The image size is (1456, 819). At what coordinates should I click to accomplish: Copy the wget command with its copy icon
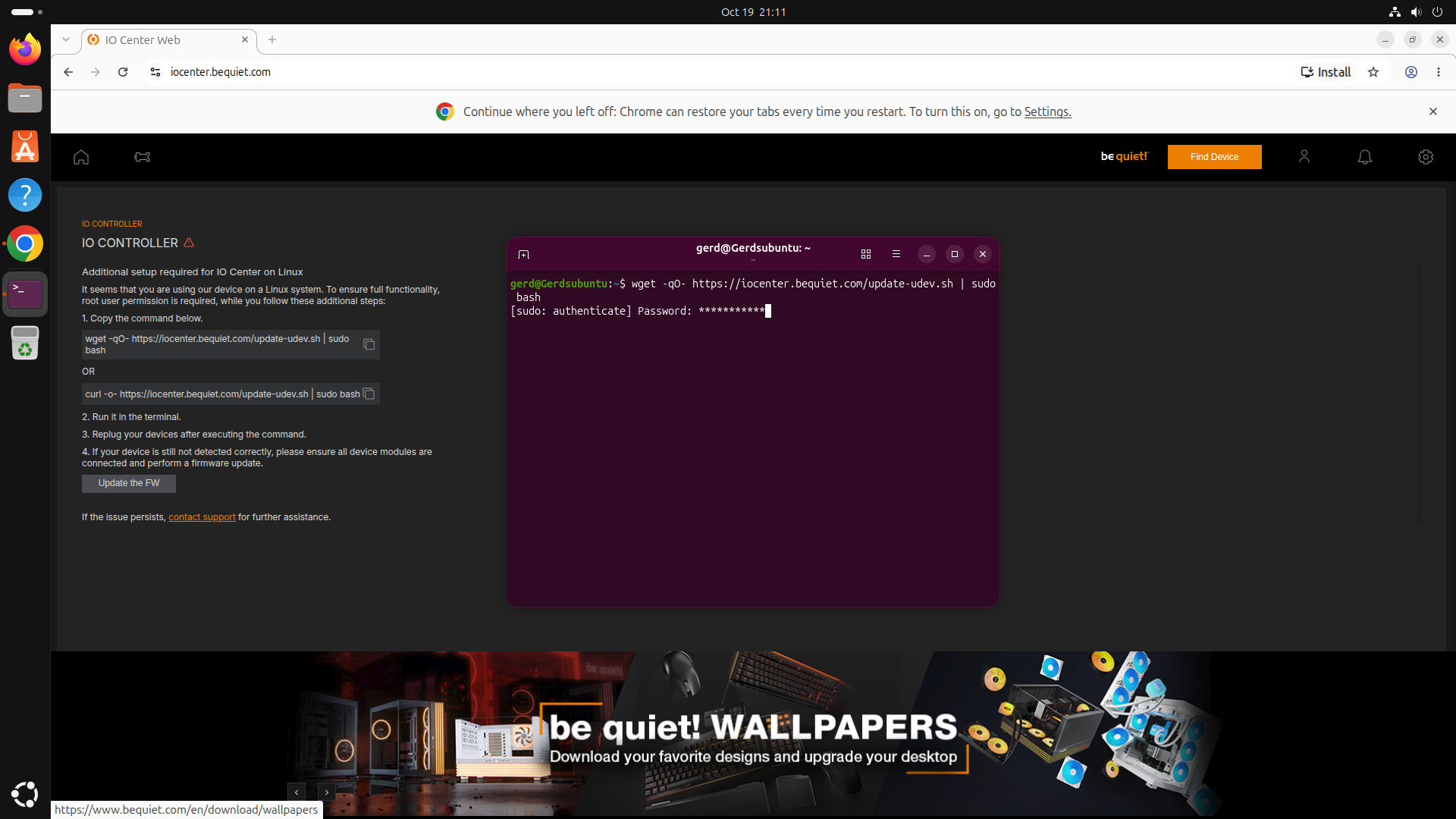pos(369,344)
